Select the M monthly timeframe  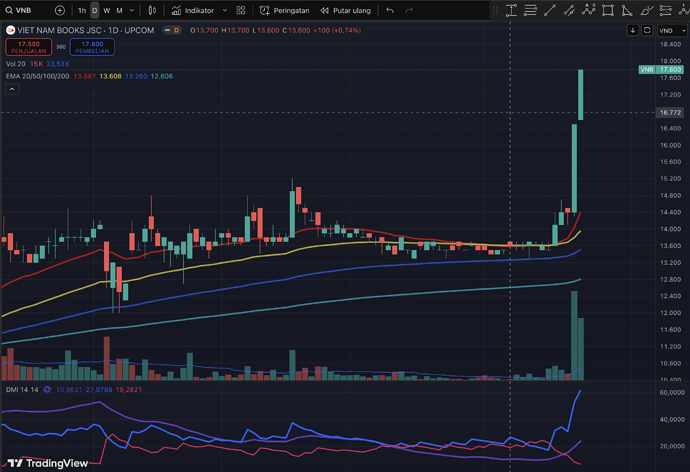pos(119,10)
